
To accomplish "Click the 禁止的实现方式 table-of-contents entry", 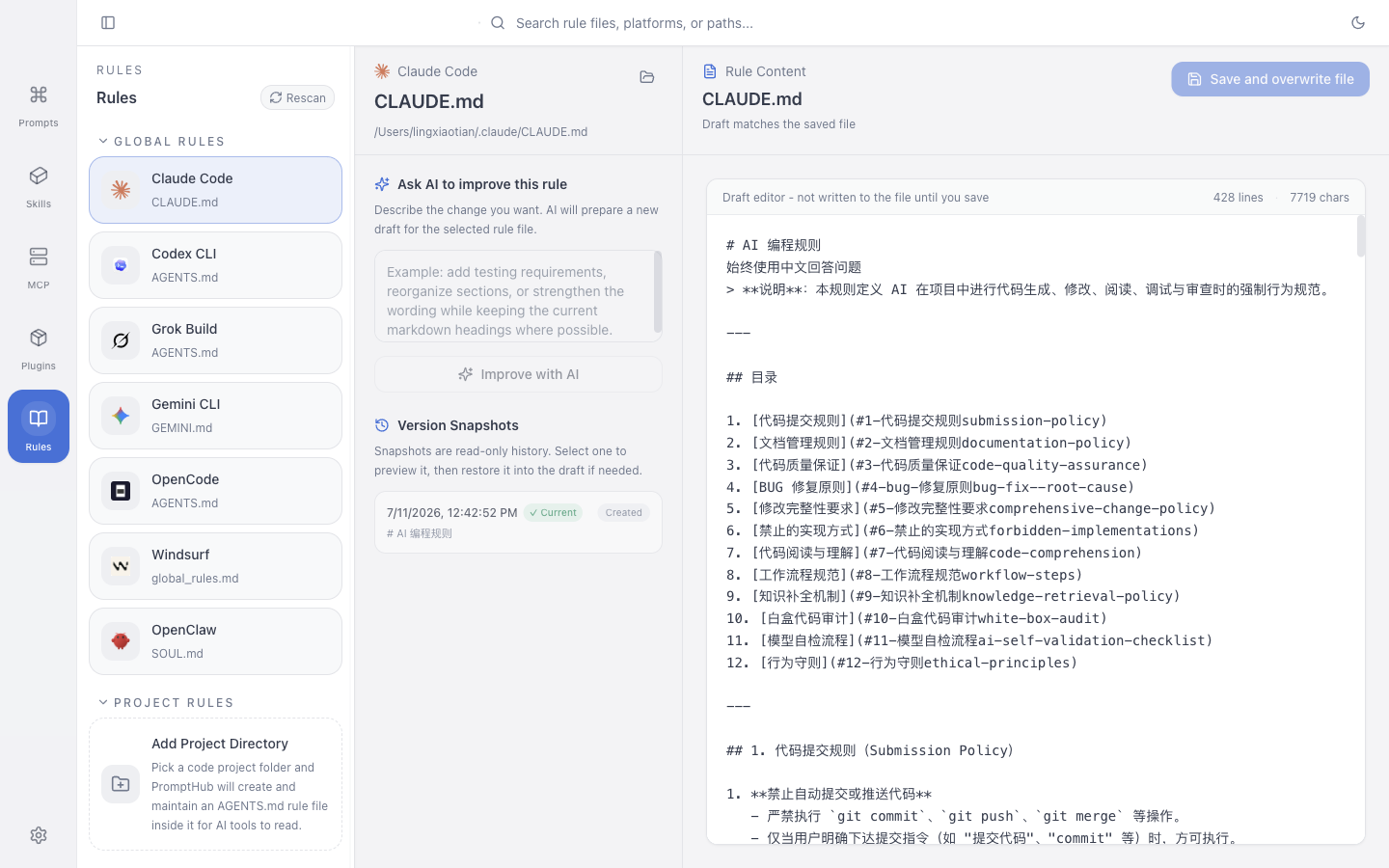I will [x=963, y=530].
